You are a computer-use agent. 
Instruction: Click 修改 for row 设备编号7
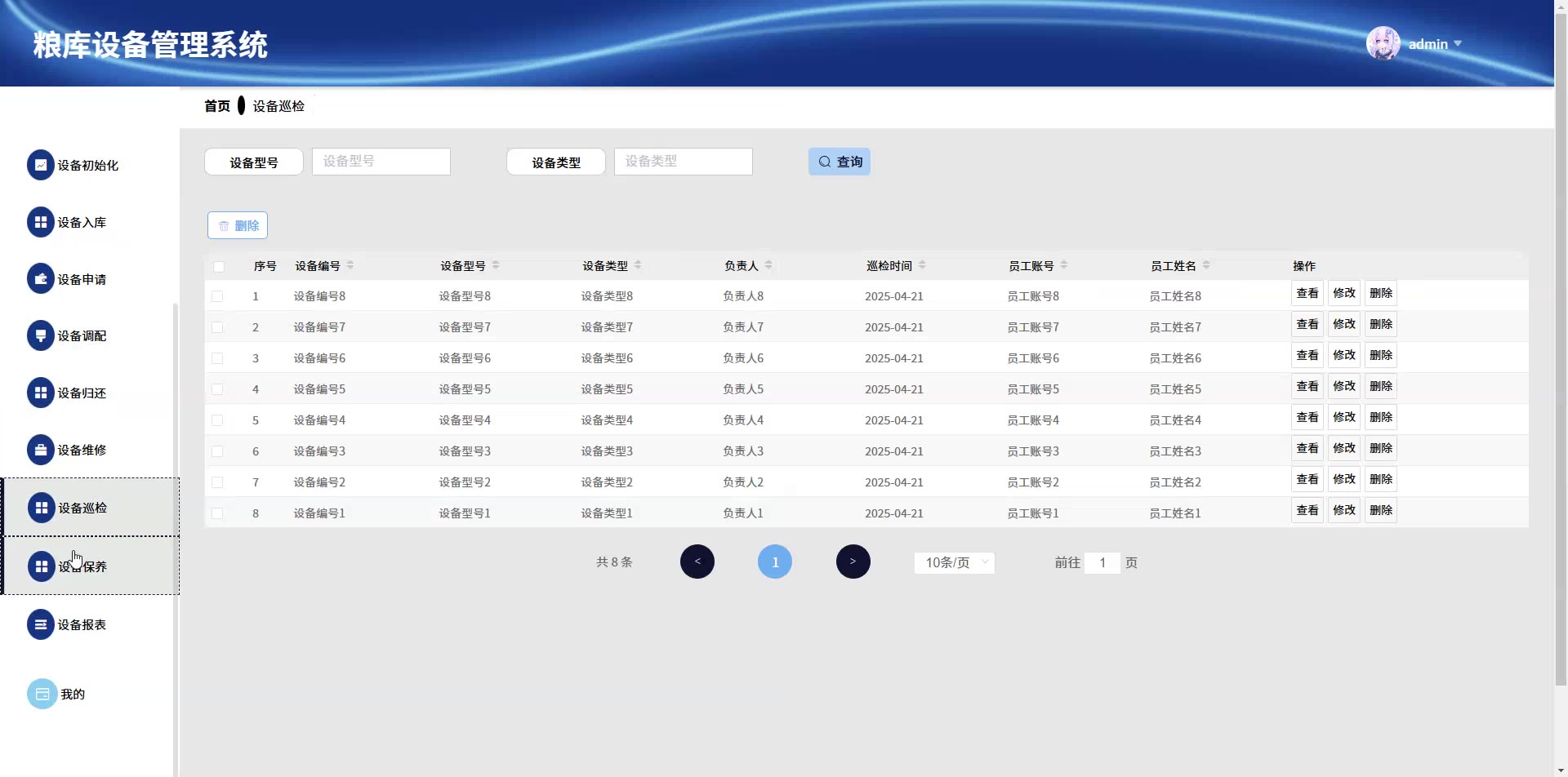tap(1343, 324)
